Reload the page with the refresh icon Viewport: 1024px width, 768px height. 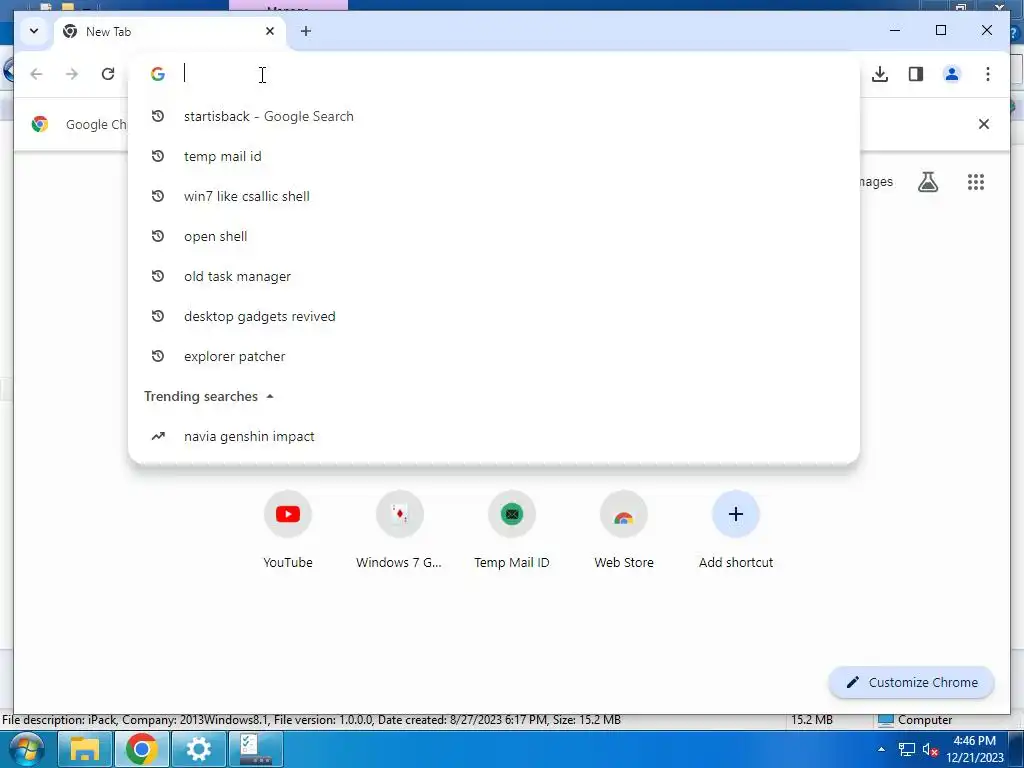108,74
